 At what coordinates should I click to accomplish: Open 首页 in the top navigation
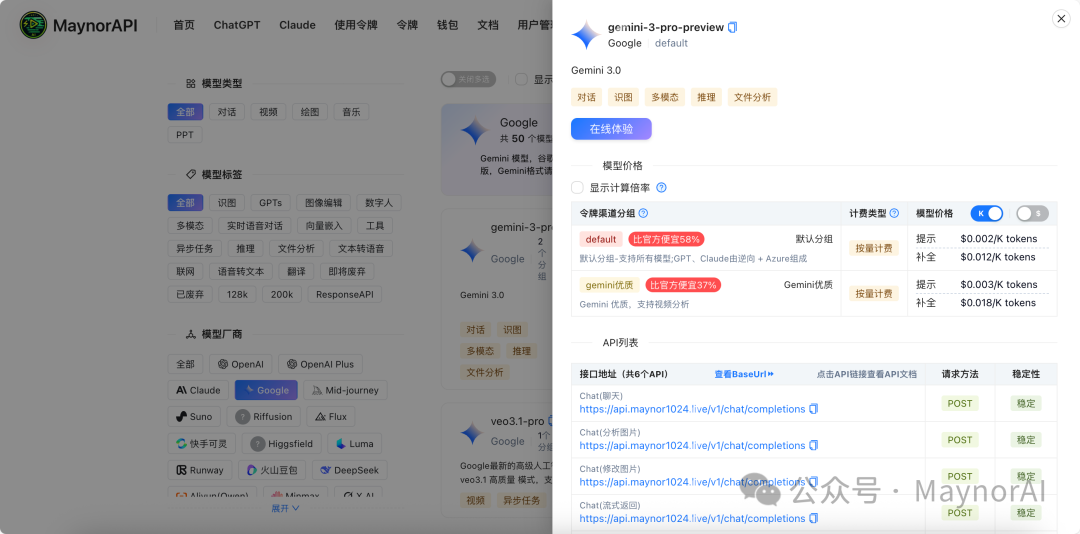pyautogui.click(x=184, y=25)
